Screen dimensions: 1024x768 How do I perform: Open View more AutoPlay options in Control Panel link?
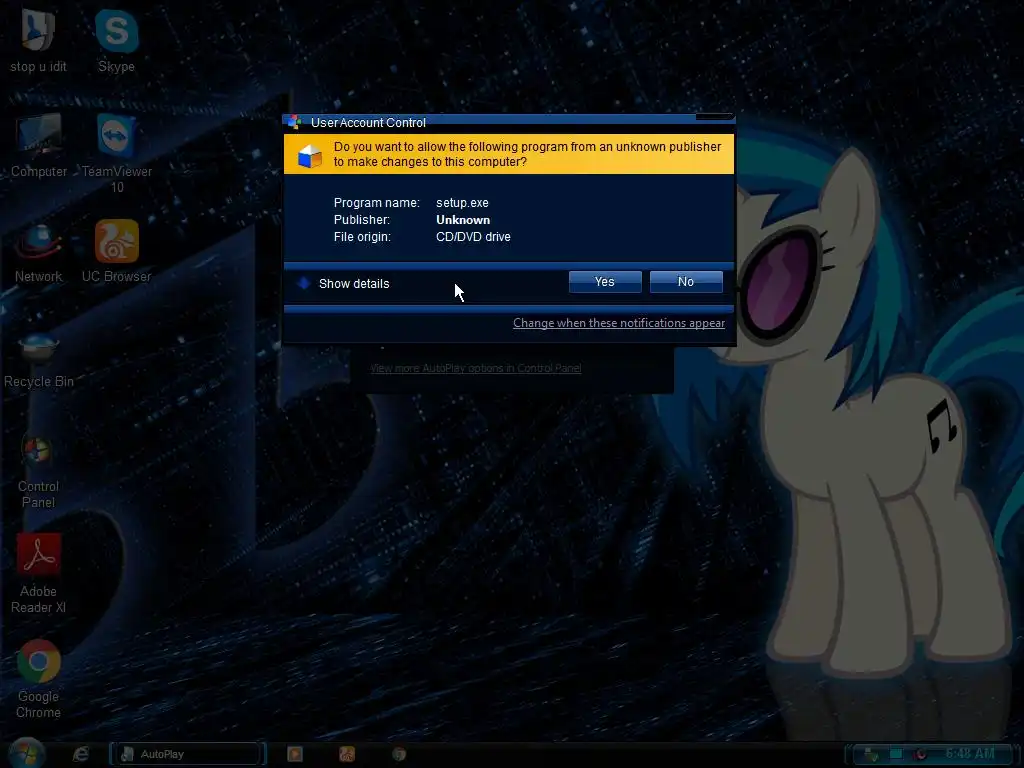pyautogui.click(x=475, y=368)
